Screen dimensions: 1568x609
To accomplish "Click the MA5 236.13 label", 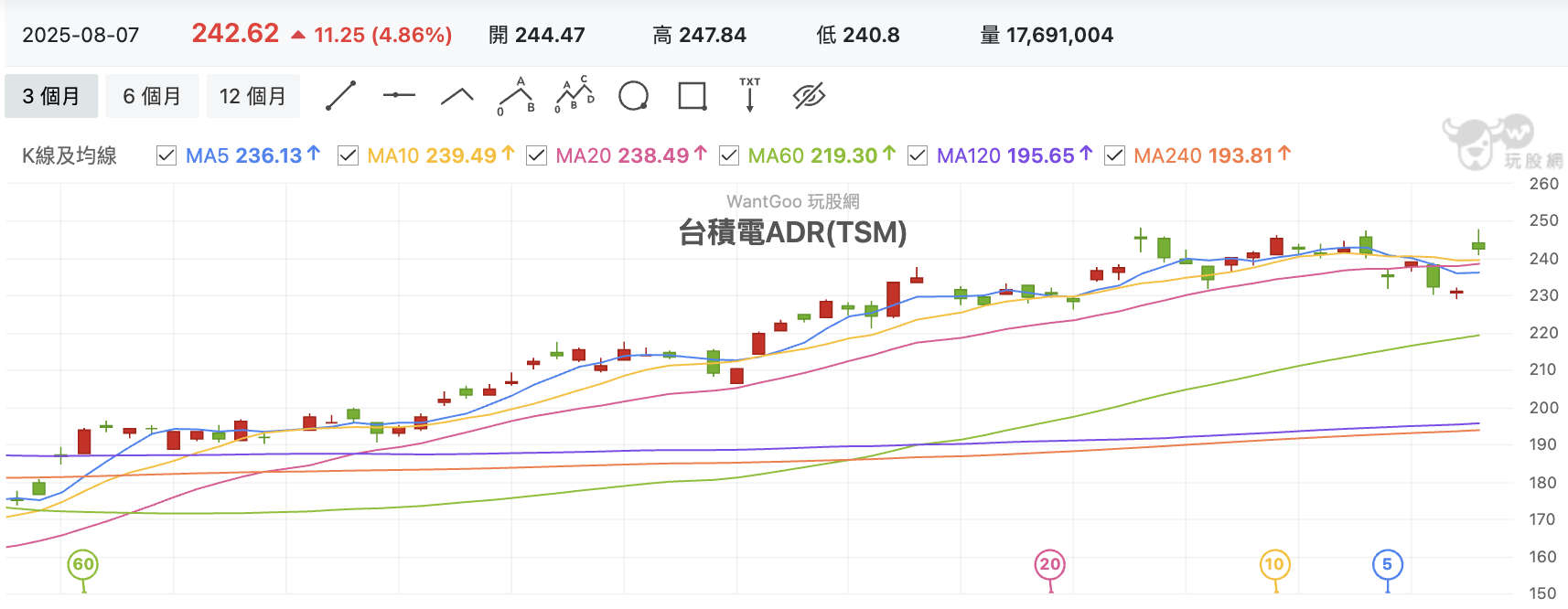I will point(252,155).
